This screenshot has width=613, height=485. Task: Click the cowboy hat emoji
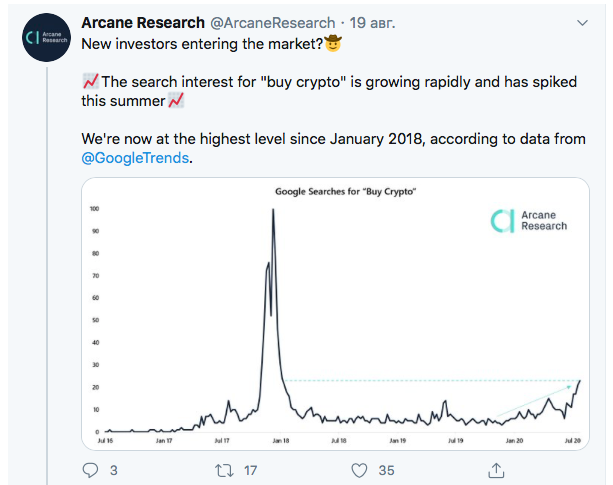coord(333,44)
